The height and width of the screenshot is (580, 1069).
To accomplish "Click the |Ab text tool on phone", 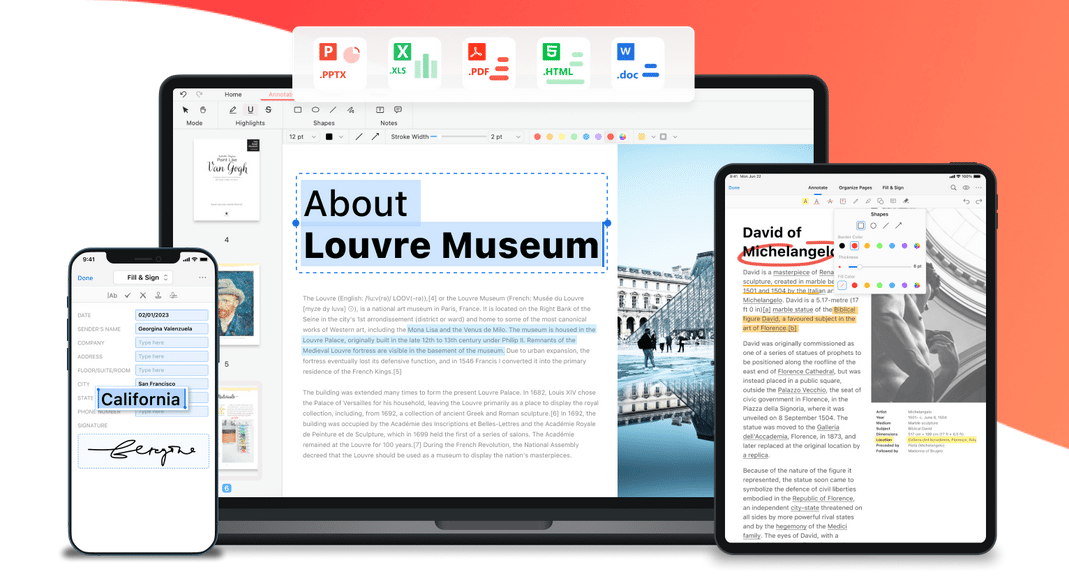I will [112, 296].
